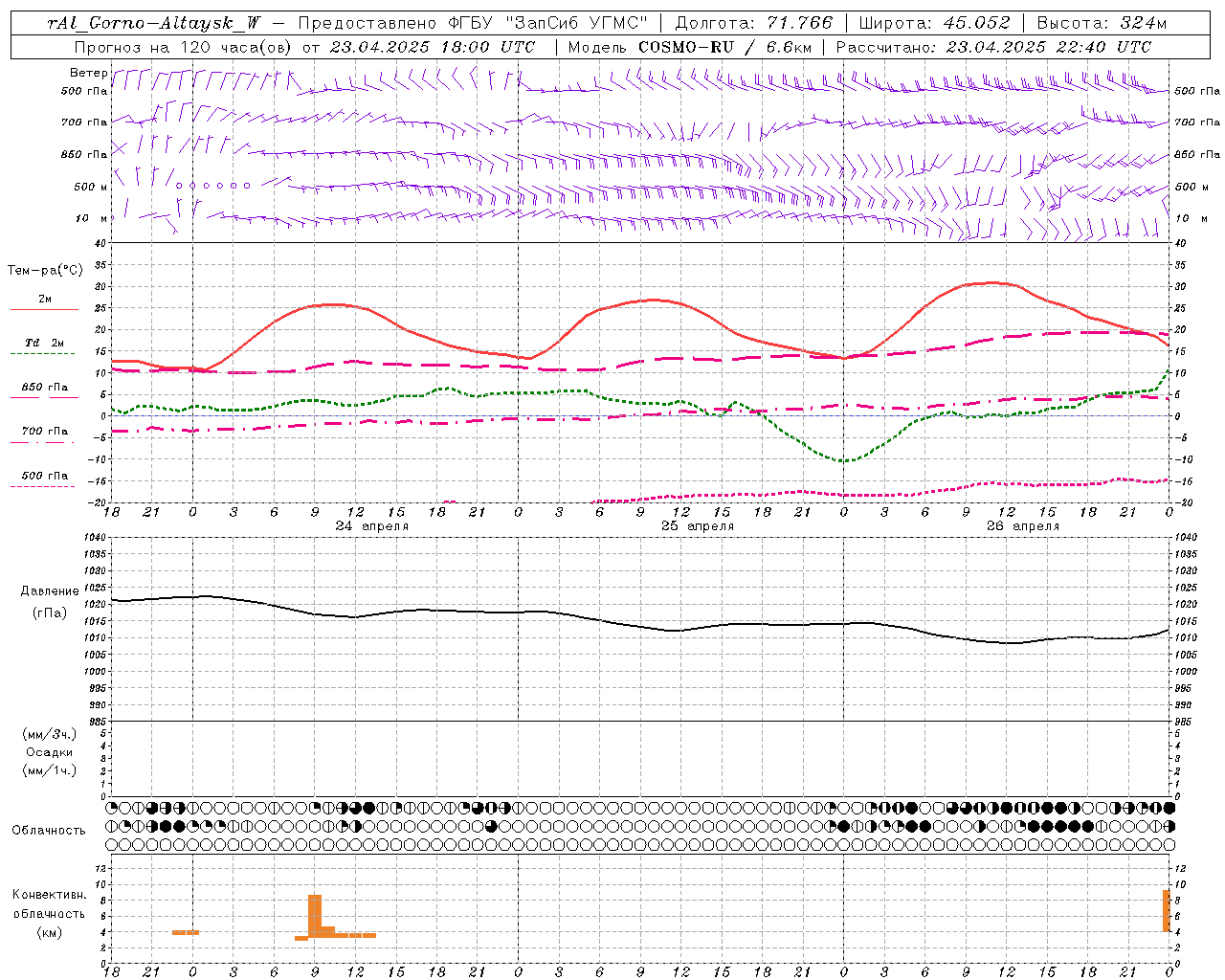Click the Рассчитано: 23.04.2025 22:40 UTC text
This screenshot has height=980, width=1225.
pyautogui.click(x=993, y=47)
